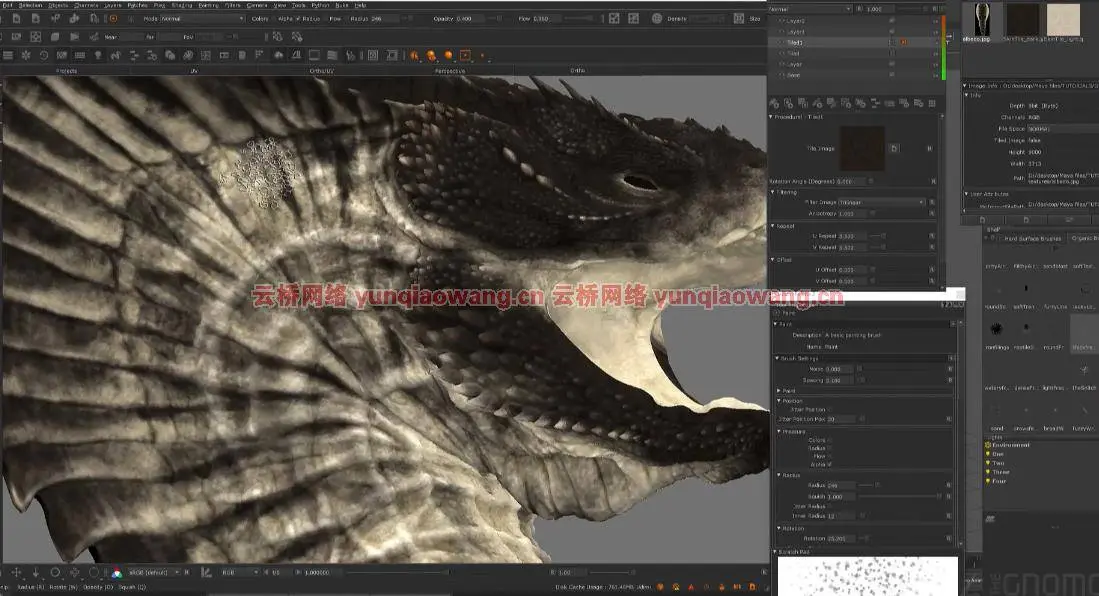Screen dimensions: 1099x596
Task: Enable Pressure Flow checkbox
Action: click(x=830, y=456)
